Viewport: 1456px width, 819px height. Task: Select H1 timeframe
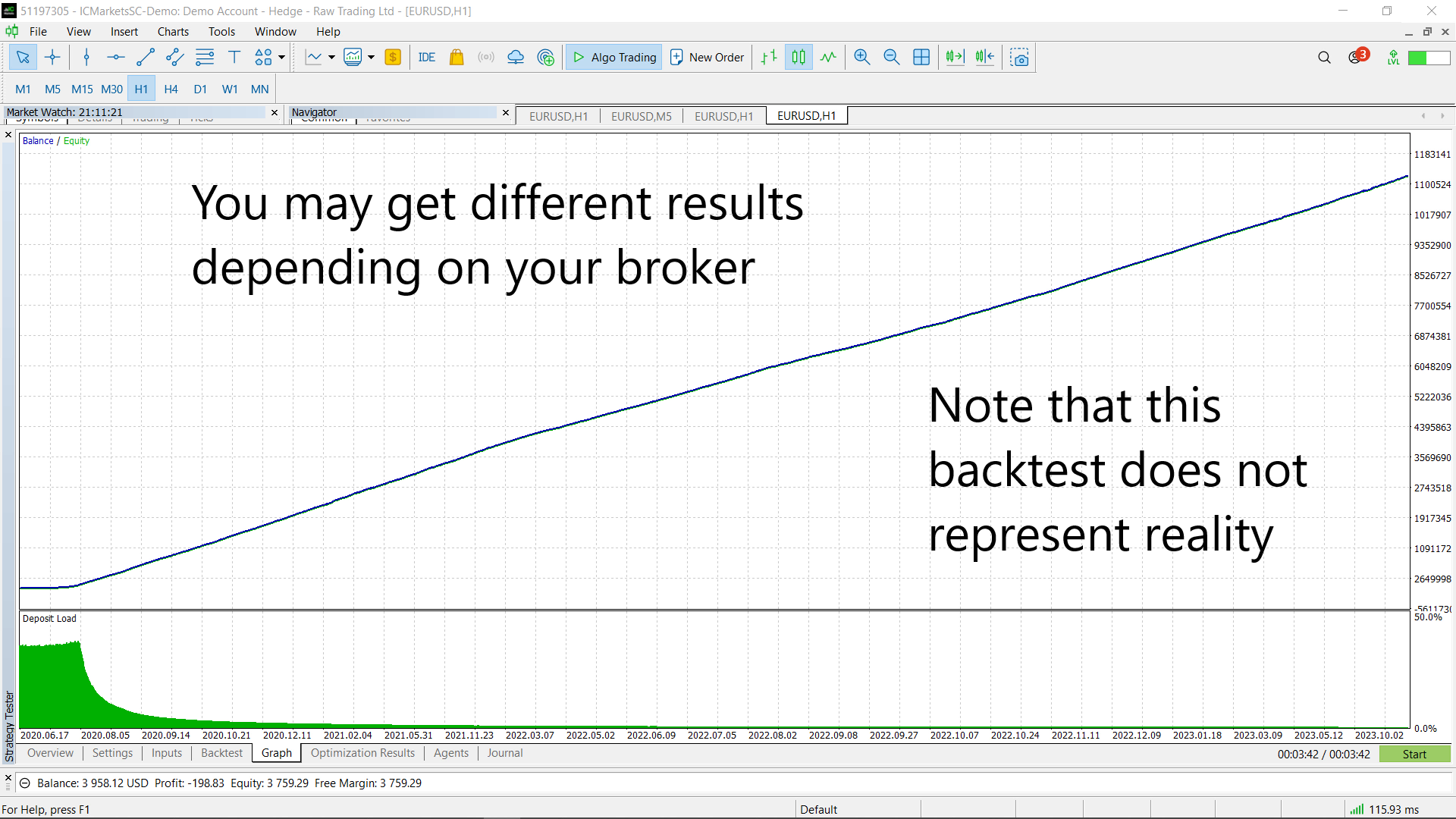(141, 89)
